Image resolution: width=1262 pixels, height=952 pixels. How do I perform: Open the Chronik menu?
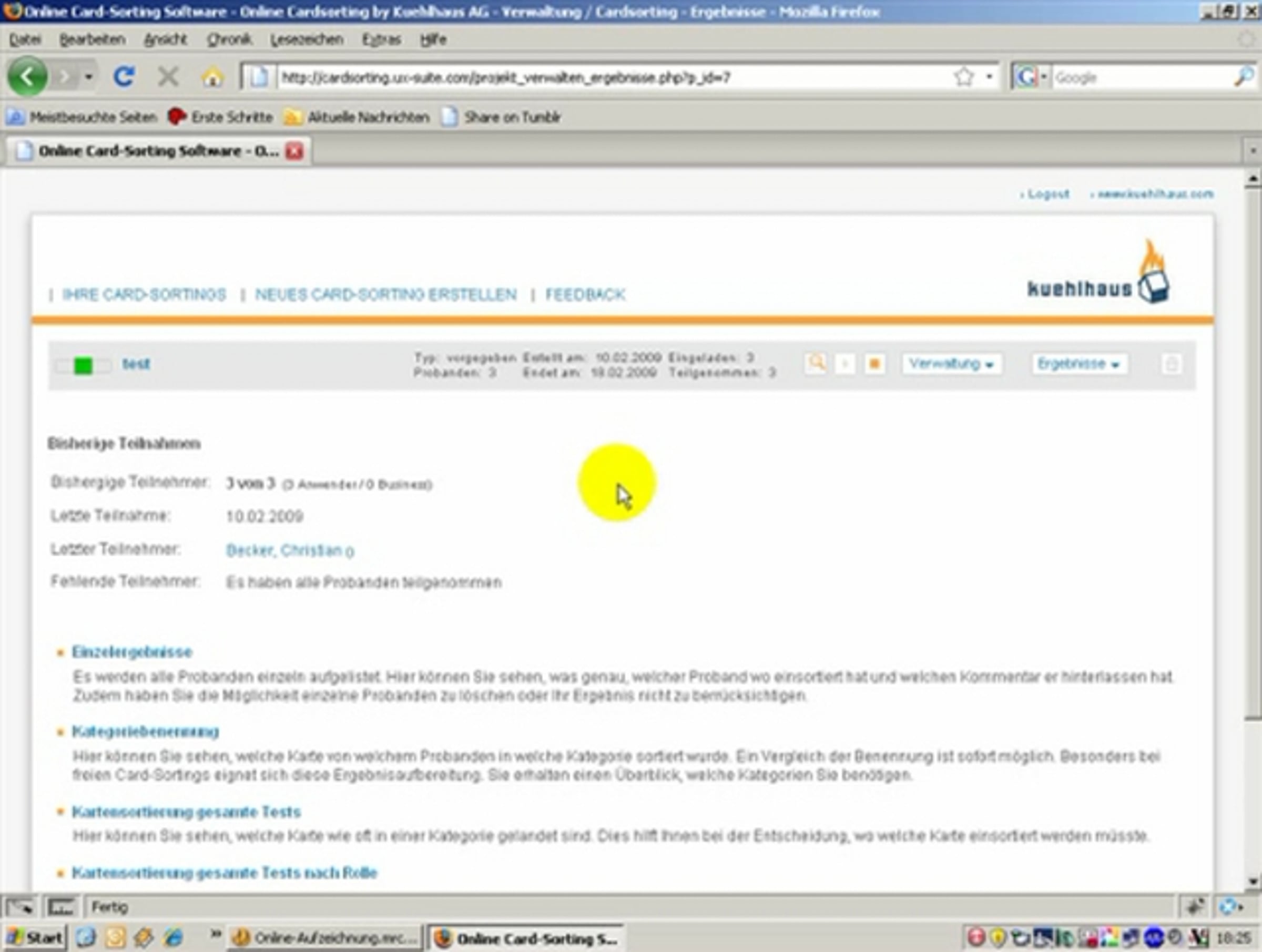coord(229,39)
